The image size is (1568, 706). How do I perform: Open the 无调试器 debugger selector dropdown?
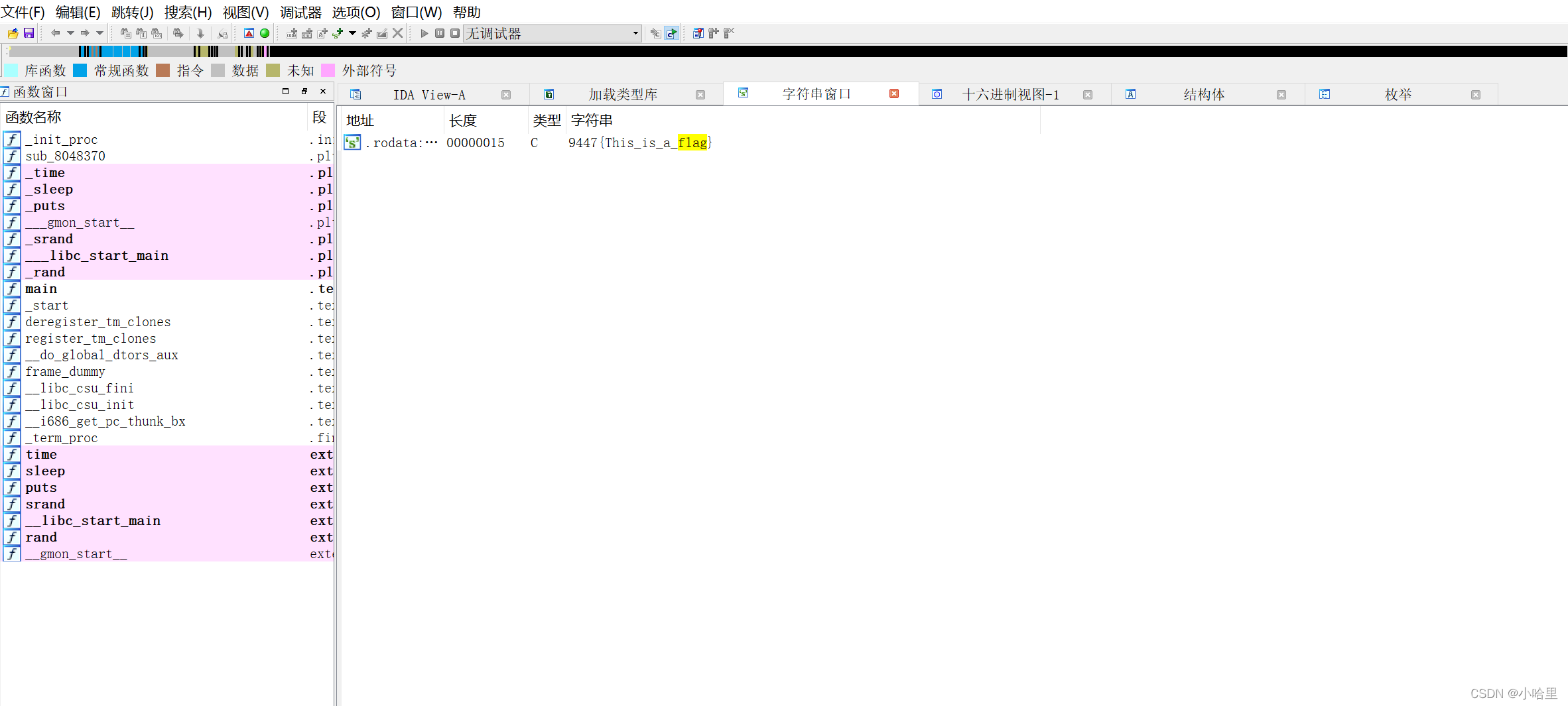point(552,33)
